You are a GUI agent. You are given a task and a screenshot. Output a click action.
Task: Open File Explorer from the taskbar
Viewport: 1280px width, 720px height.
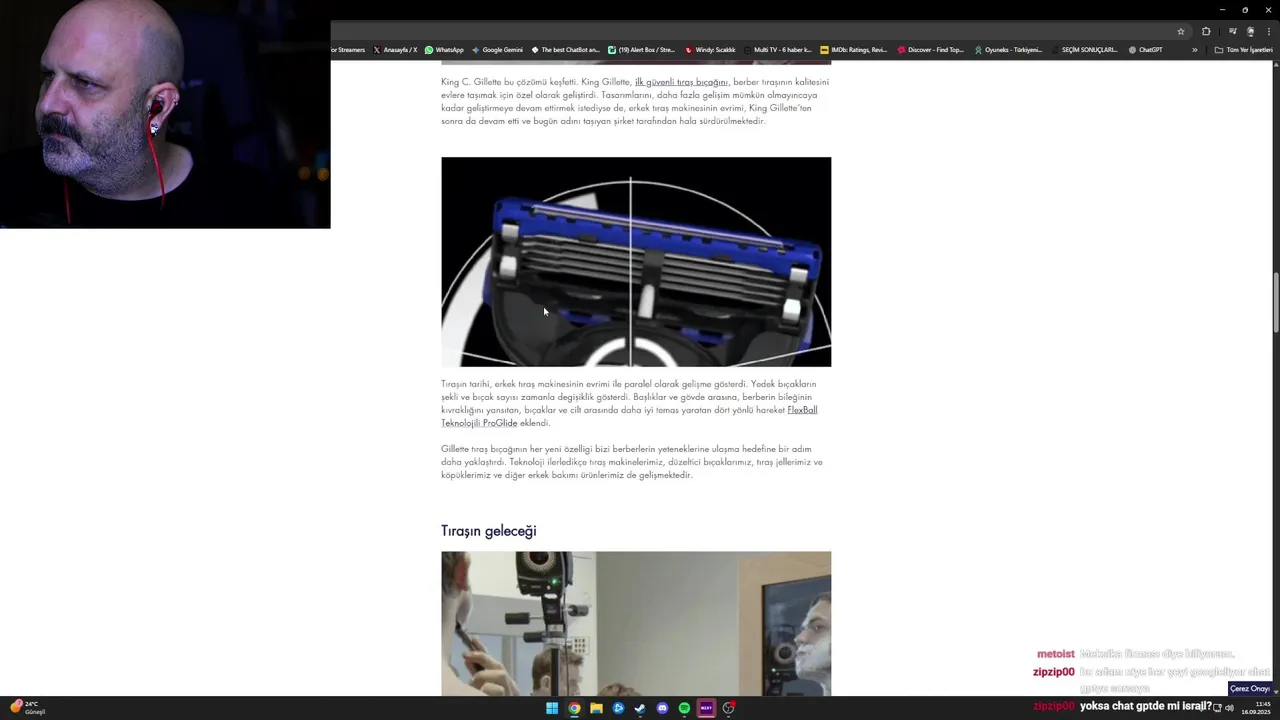[x=596, y=708]
